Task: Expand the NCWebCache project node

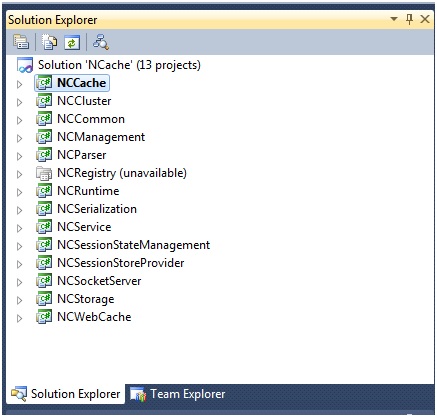Action: click(19, 318)
